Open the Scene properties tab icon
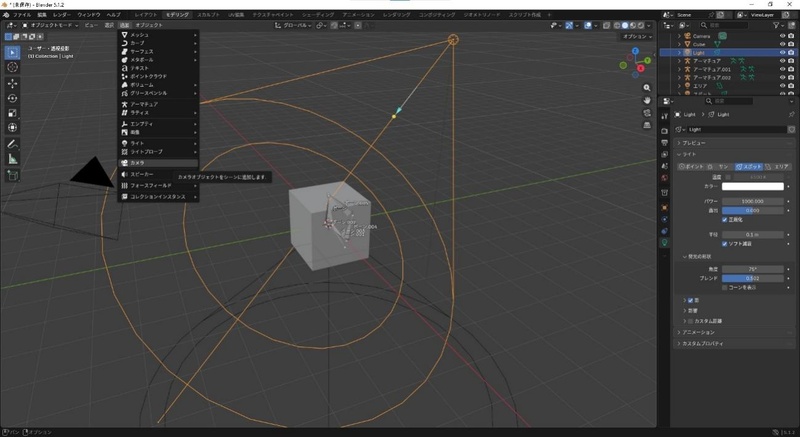 pos(664,166)
